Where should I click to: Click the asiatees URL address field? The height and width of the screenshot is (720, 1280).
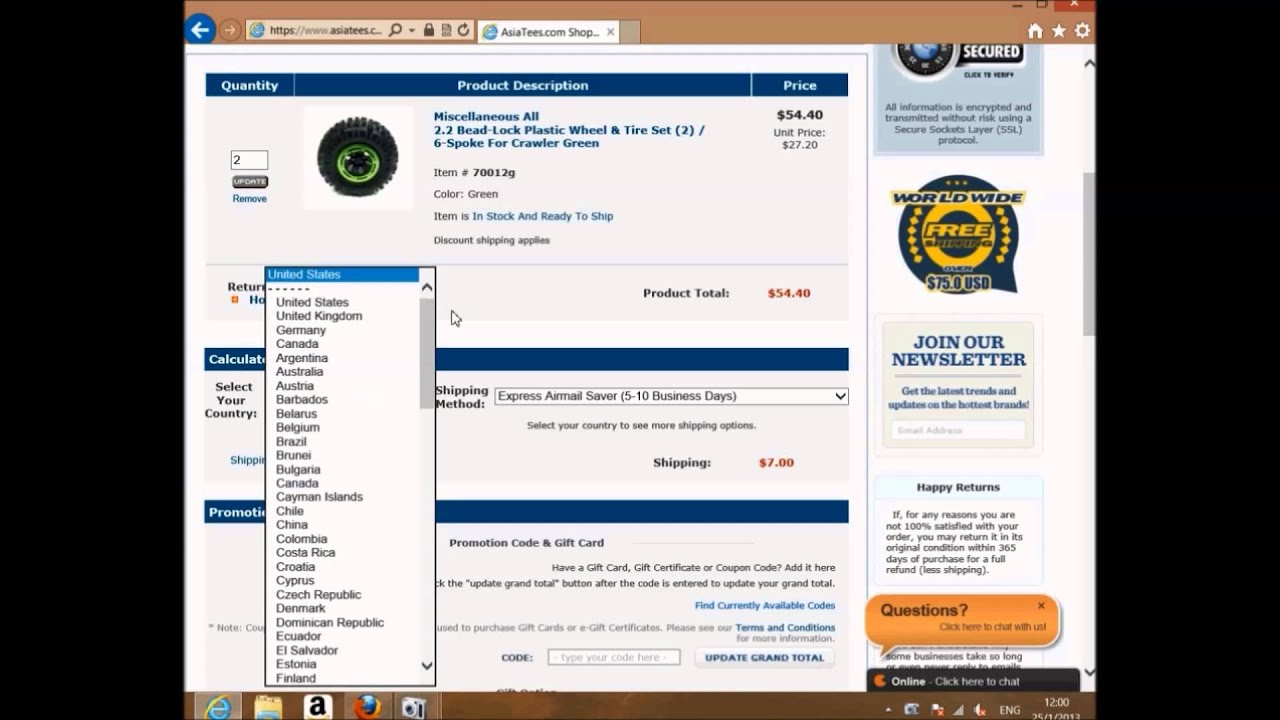pos(325,30)
